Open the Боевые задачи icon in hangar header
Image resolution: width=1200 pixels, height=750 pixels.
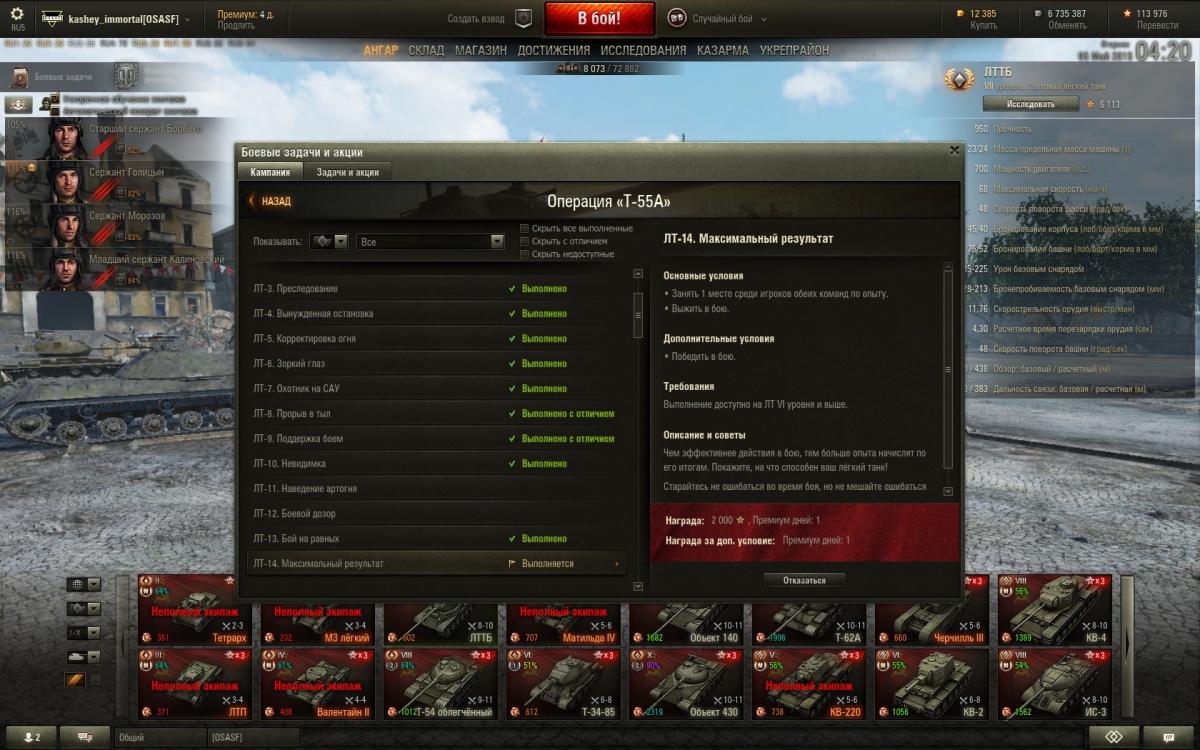point(18,76)
